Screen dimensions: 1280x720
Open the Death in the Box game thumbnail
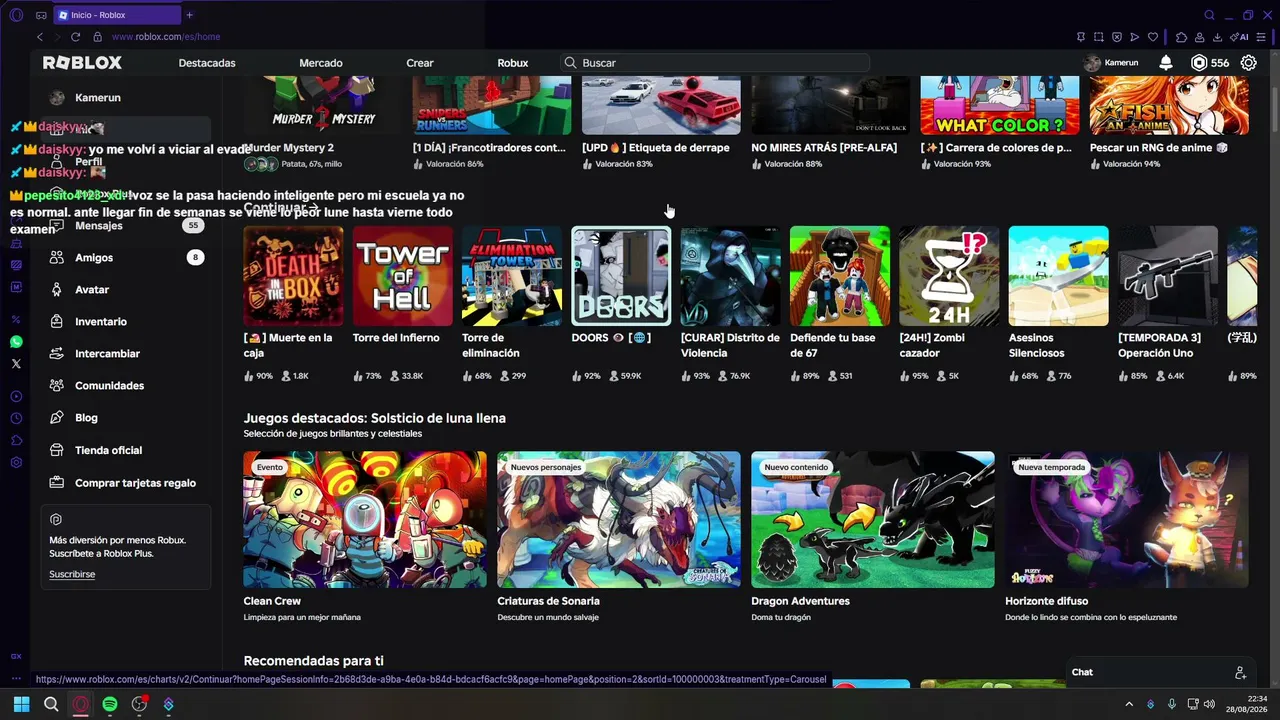coord(293,276)
